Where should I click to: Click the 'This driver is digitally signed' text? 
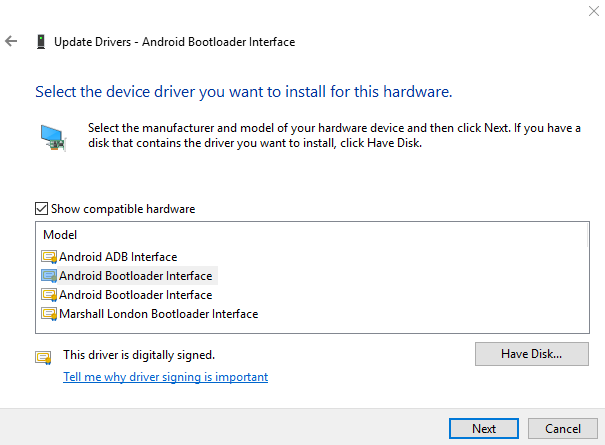tap(138, 355)
